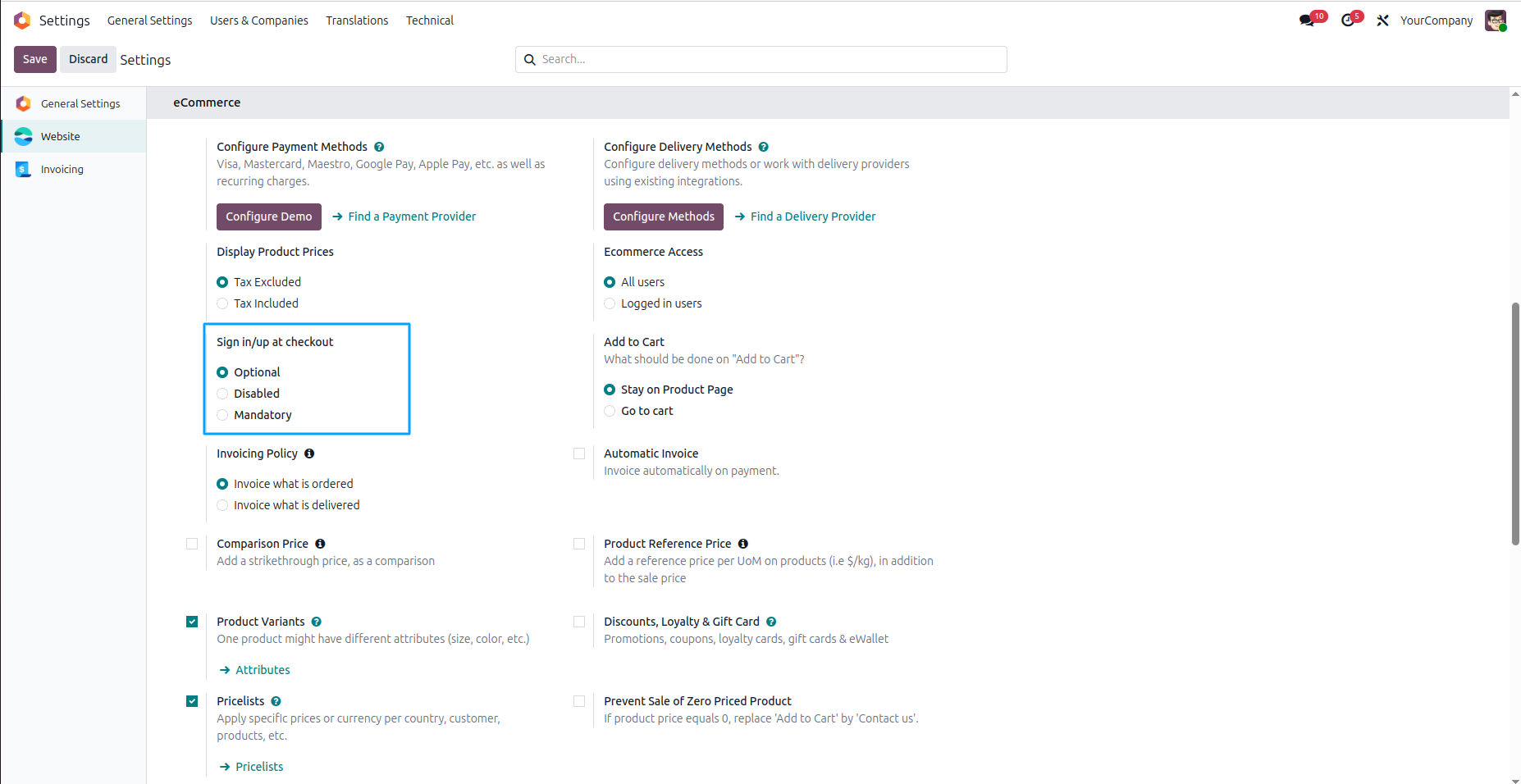Enable Prevent Sale of Zero Priced Product
The image size is (1521, 784).
pos(579,701)
